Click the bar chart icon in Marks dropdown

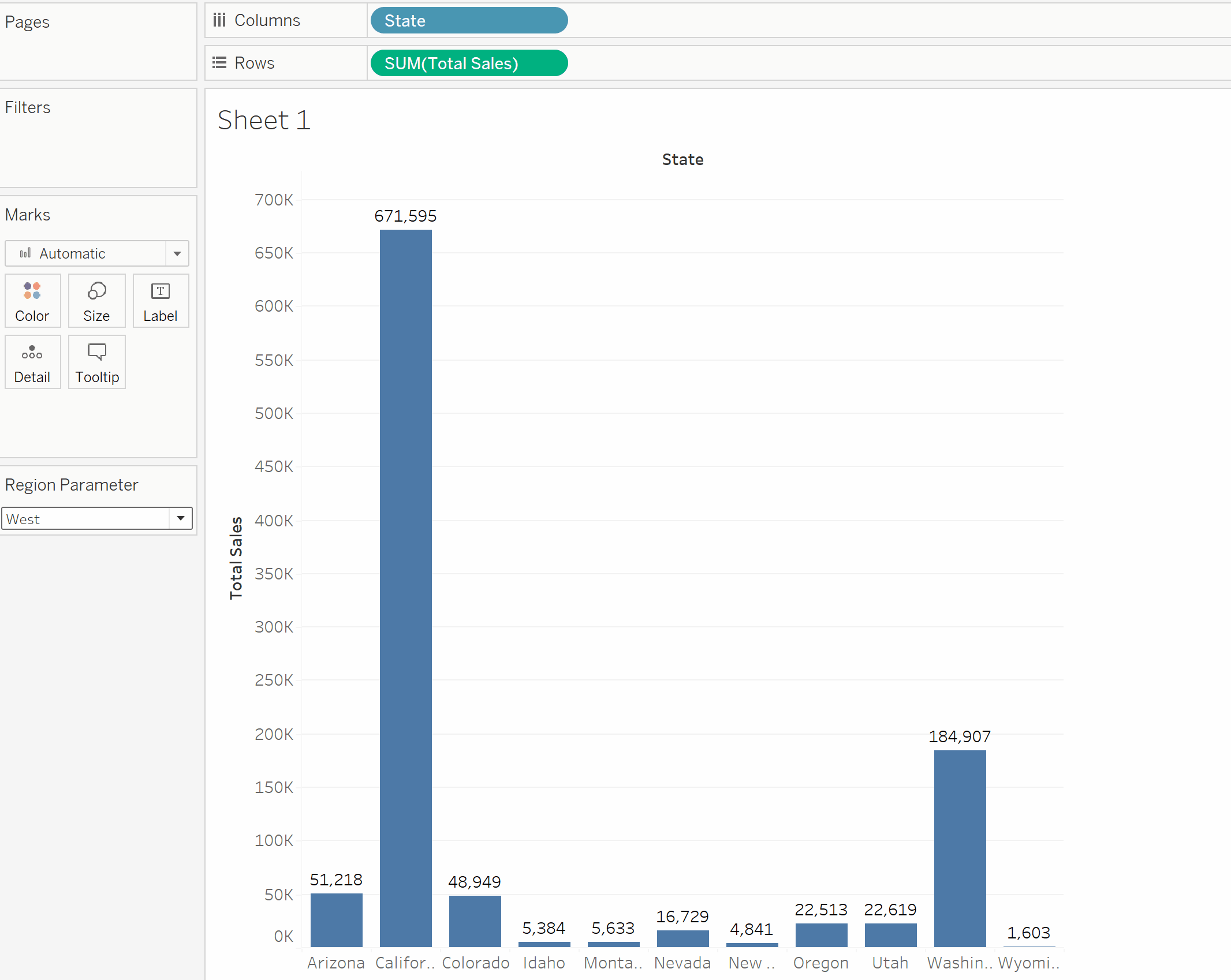(x=25, y=253)
